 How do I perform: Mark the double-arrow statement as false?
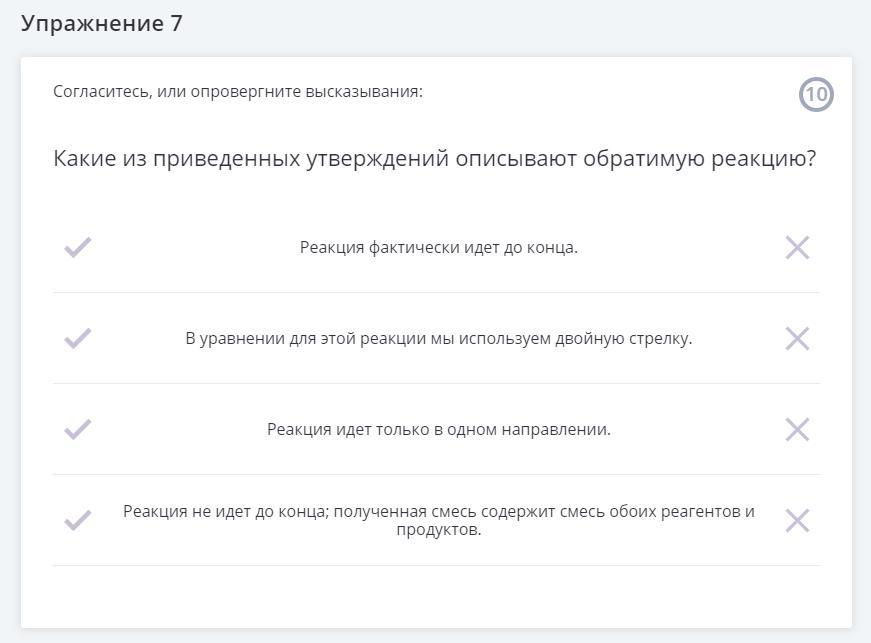(x=797, y=338)
